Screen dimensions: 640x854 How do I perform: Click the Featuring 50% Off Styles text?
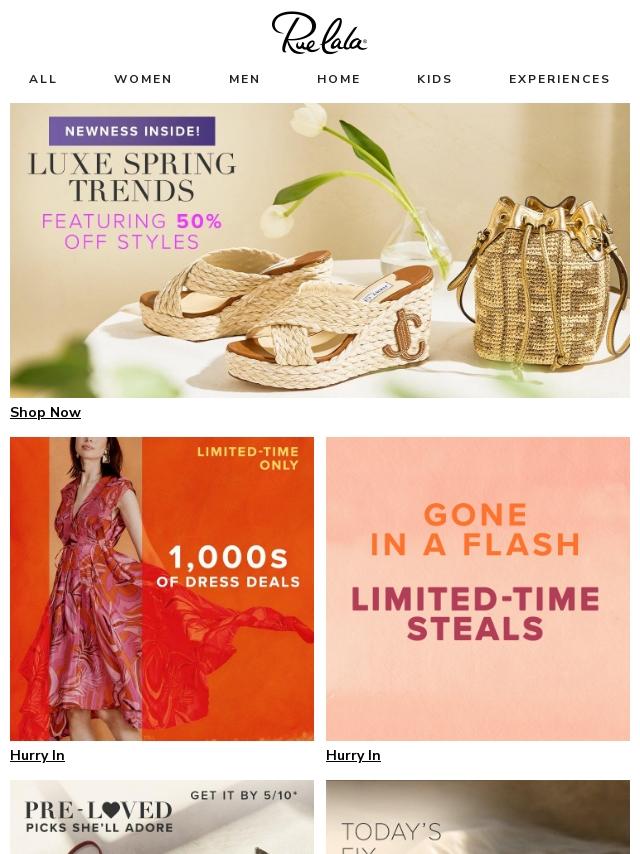[132, 231]
